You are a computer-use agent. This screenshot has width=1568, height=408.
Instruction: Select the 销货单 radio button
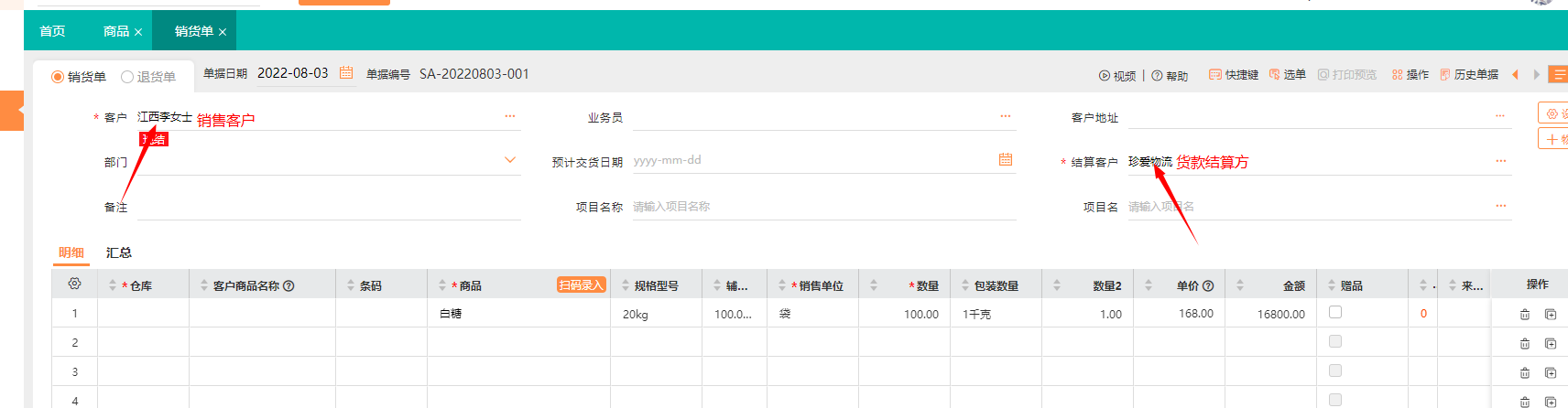coord(58,77)
